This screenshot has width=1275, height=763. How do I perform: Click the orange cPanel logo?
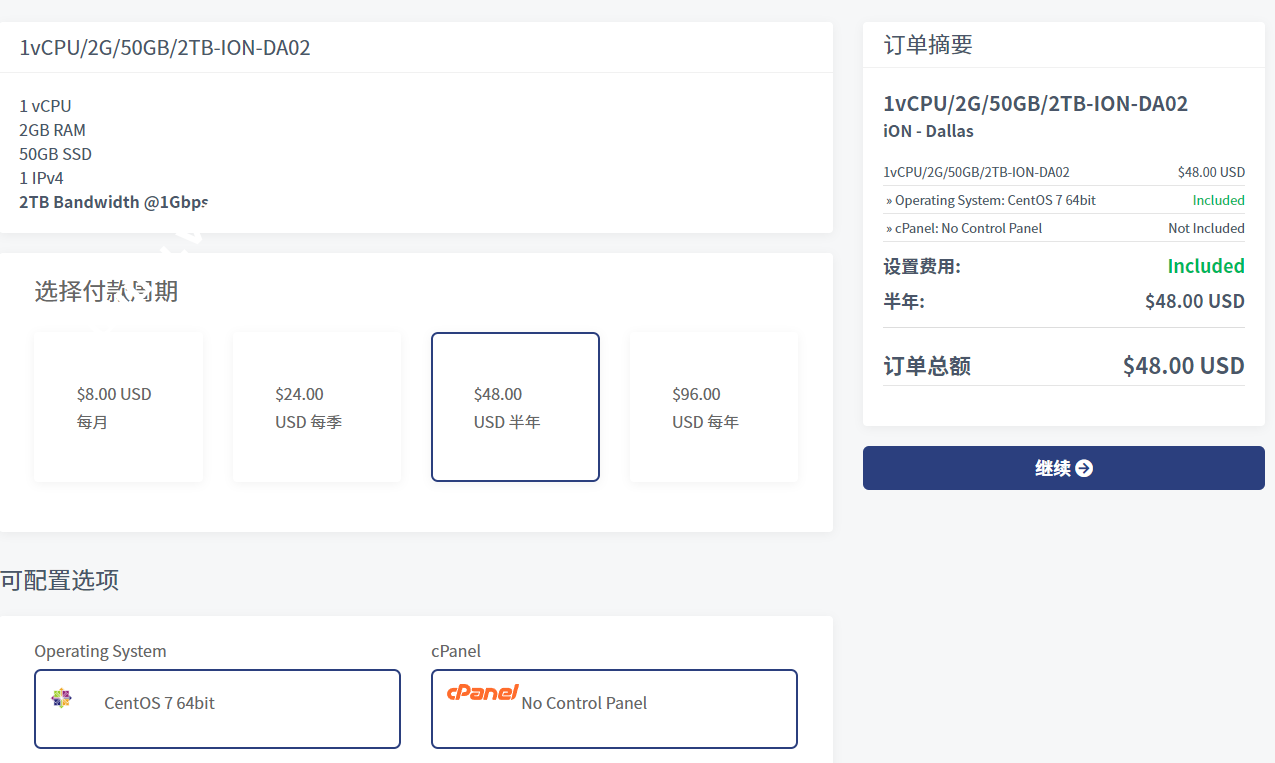[482, 692]
